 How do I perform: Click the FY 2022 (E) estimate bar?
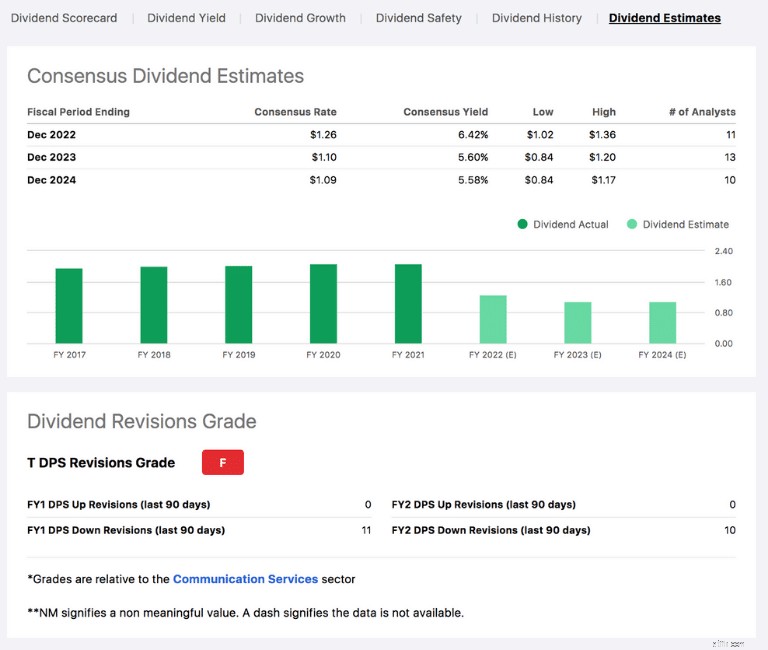click(493, 319)
